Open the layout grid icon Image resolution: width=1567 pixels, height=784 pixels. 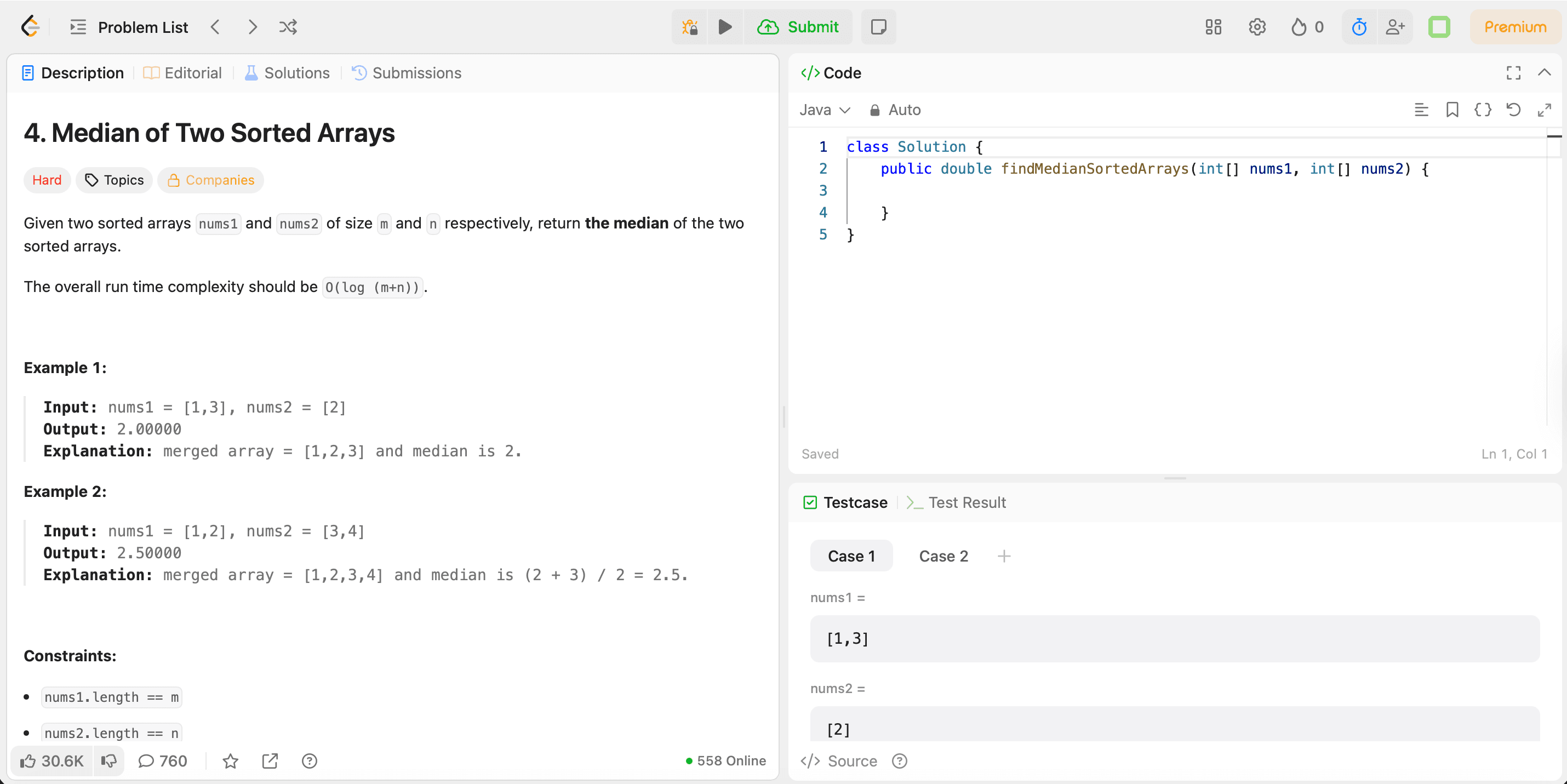coord(1213,27)
